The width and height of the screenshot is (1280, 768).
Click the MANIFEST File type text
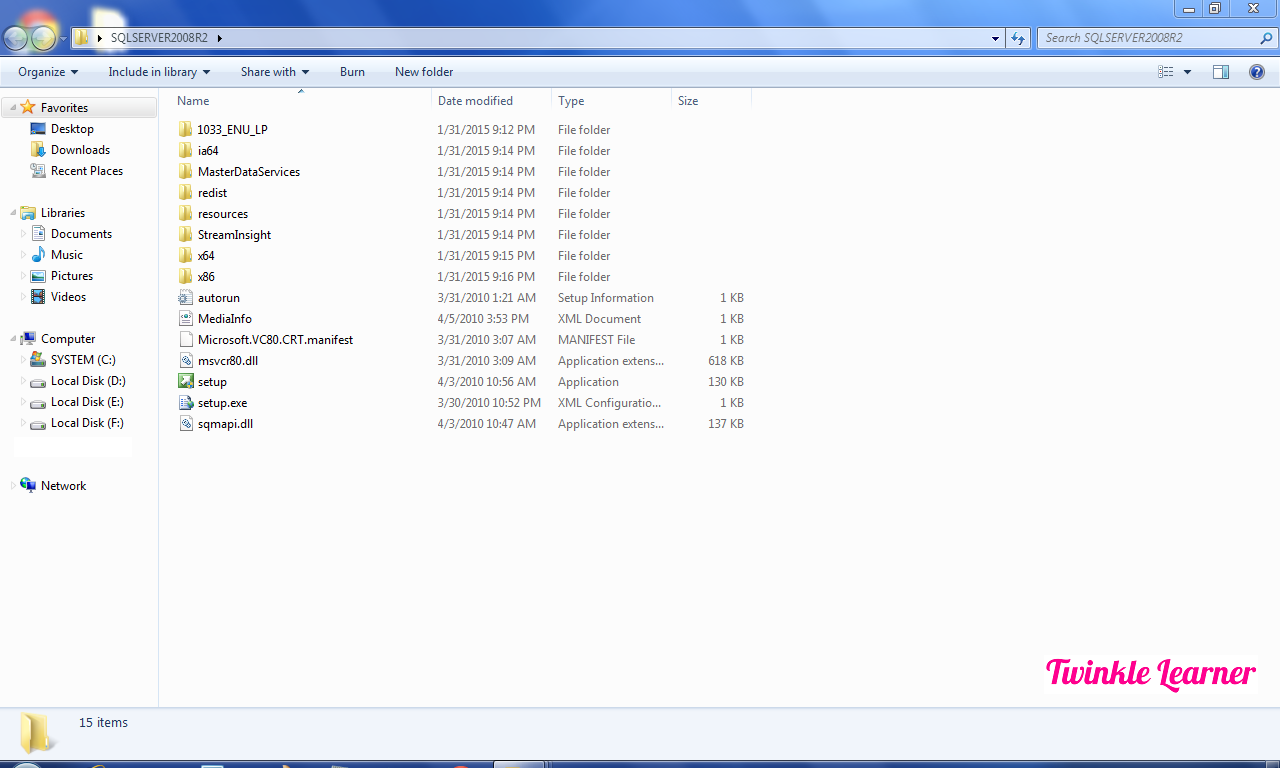[596, 340]
